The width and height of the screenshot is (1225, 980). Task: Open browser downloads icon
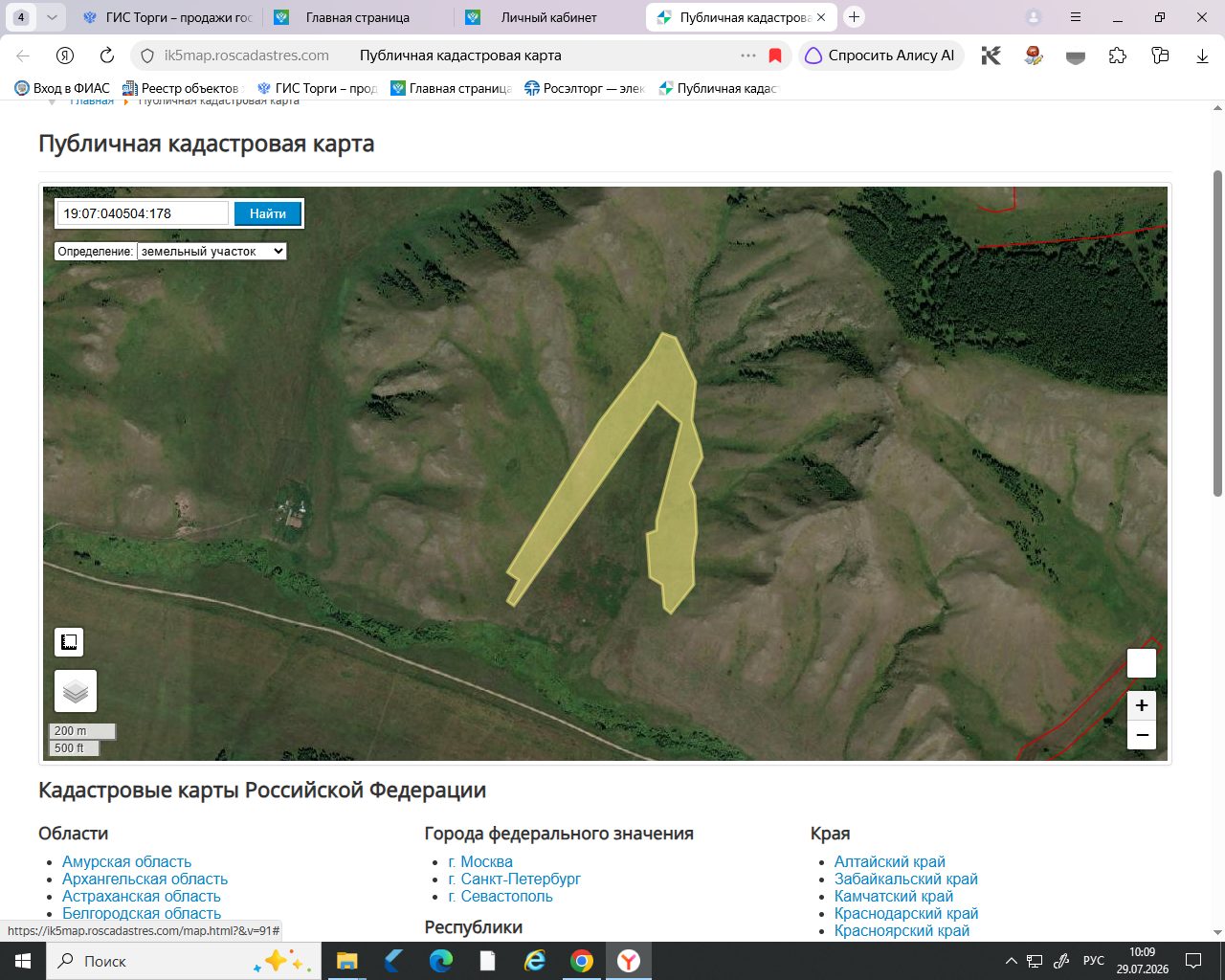1202,56
